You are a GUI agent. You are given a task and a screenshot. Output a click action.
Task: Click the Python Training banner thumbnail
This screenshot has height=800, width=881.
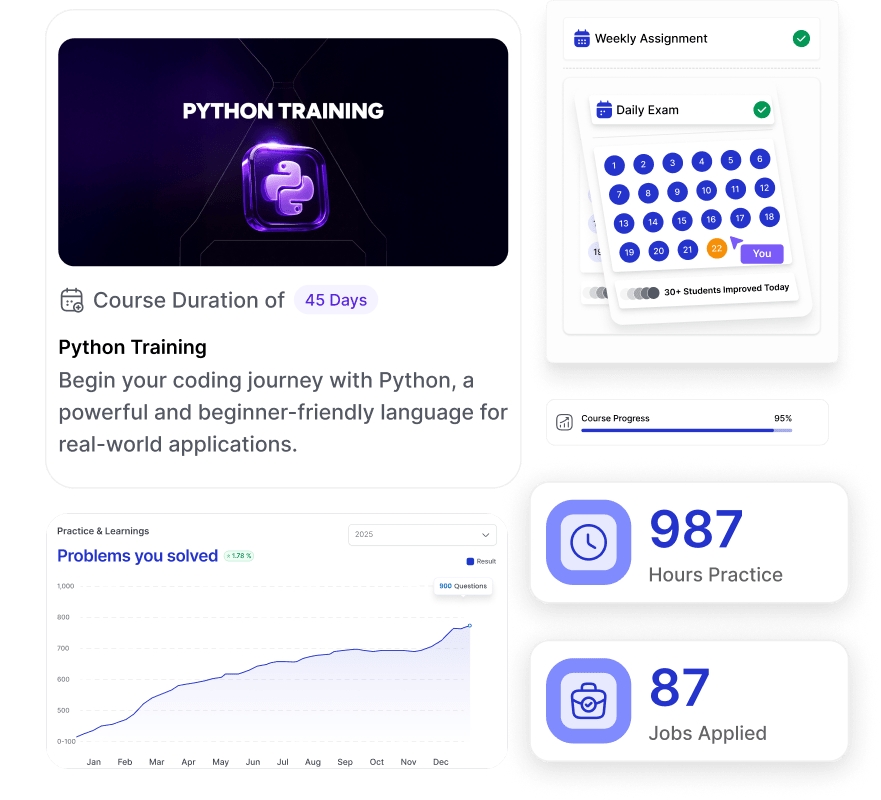click(x=283, y=152)
